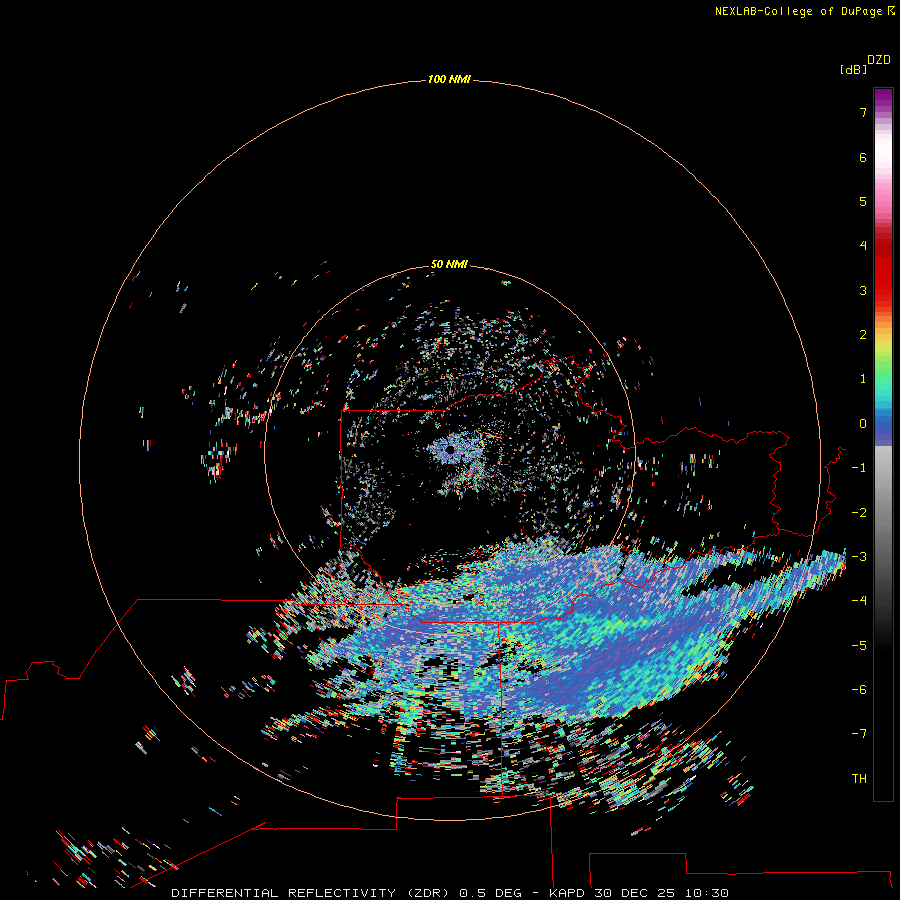Click the TH threshold label

pos(859,779)
